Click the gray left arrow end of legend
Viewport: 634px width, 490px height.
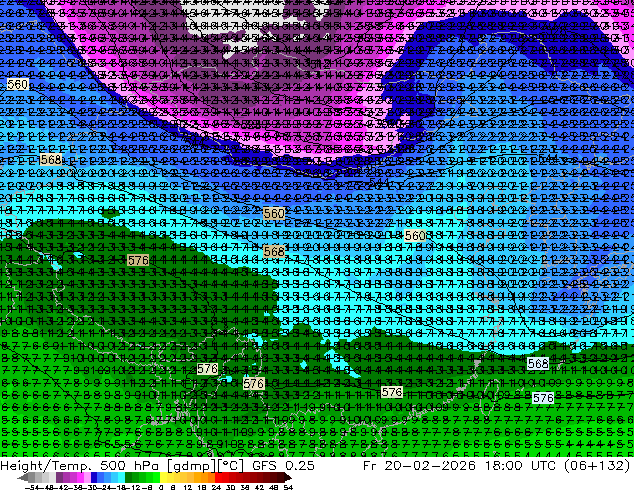(23, 477)
